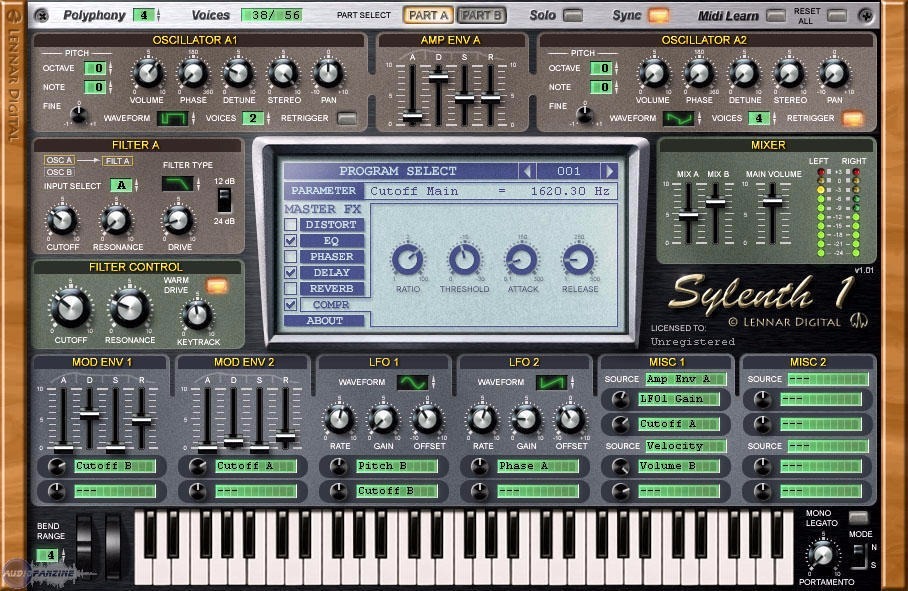Open the REVERB effect page
The height and width of the screenshot is (591, 908).
pos(332,288)
